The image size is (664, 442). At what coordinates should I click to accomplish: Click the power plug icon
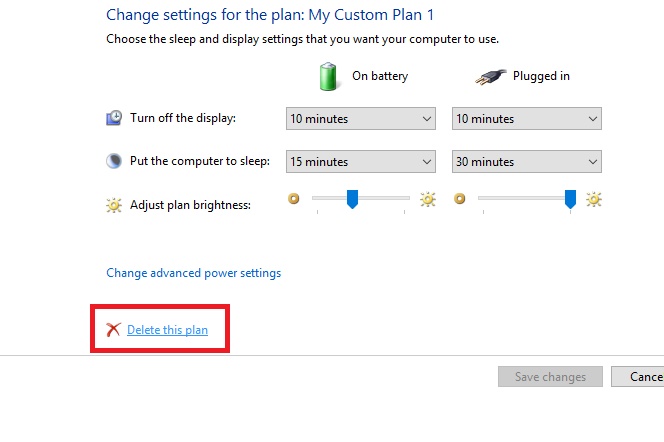[490, 77]
